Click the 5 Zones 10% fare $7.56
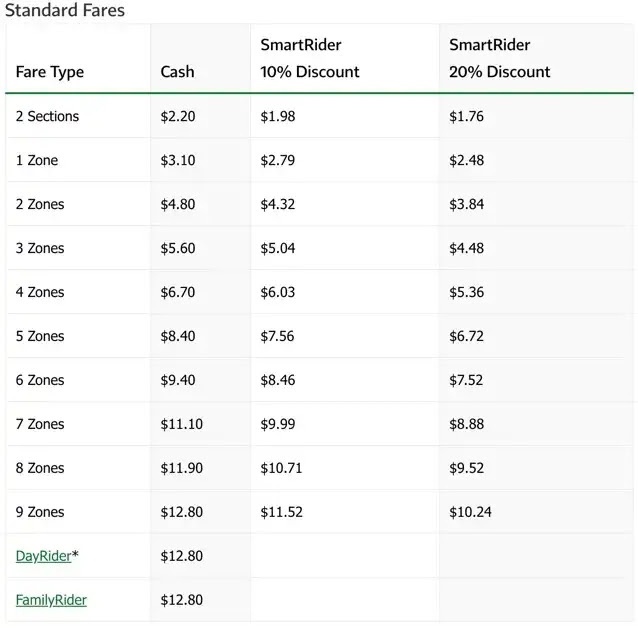Viewport: 638px width, 628px height. (x=277, y=336)
